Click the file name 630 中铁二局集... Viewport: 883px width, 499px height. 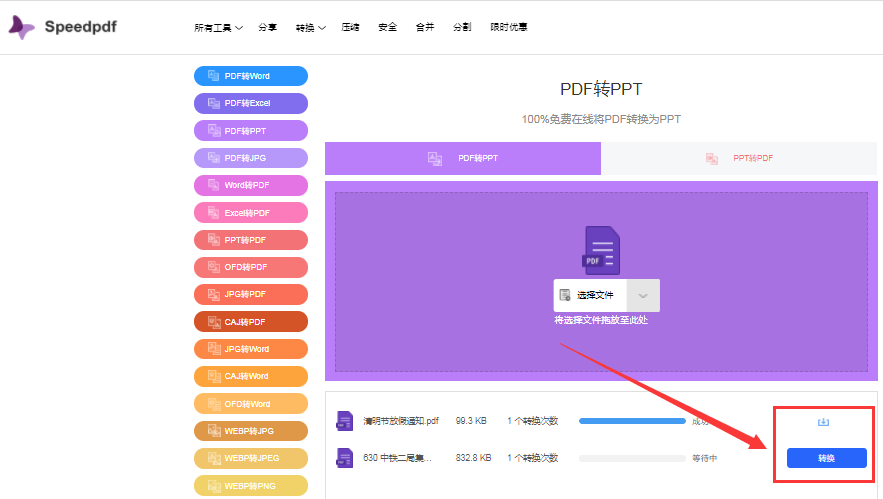pos(397,458)
